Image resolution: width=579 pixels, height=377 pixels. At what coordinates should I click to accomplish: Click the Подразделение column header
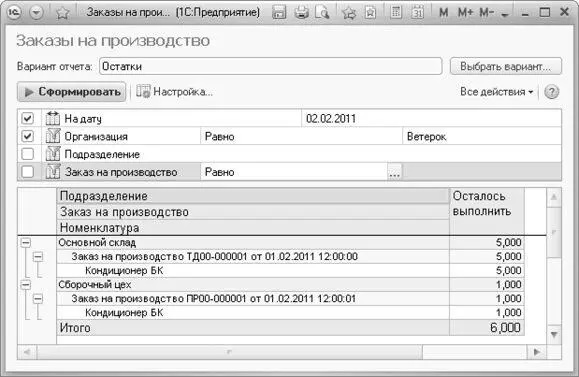pyautogui.click(x=253, y=196)
